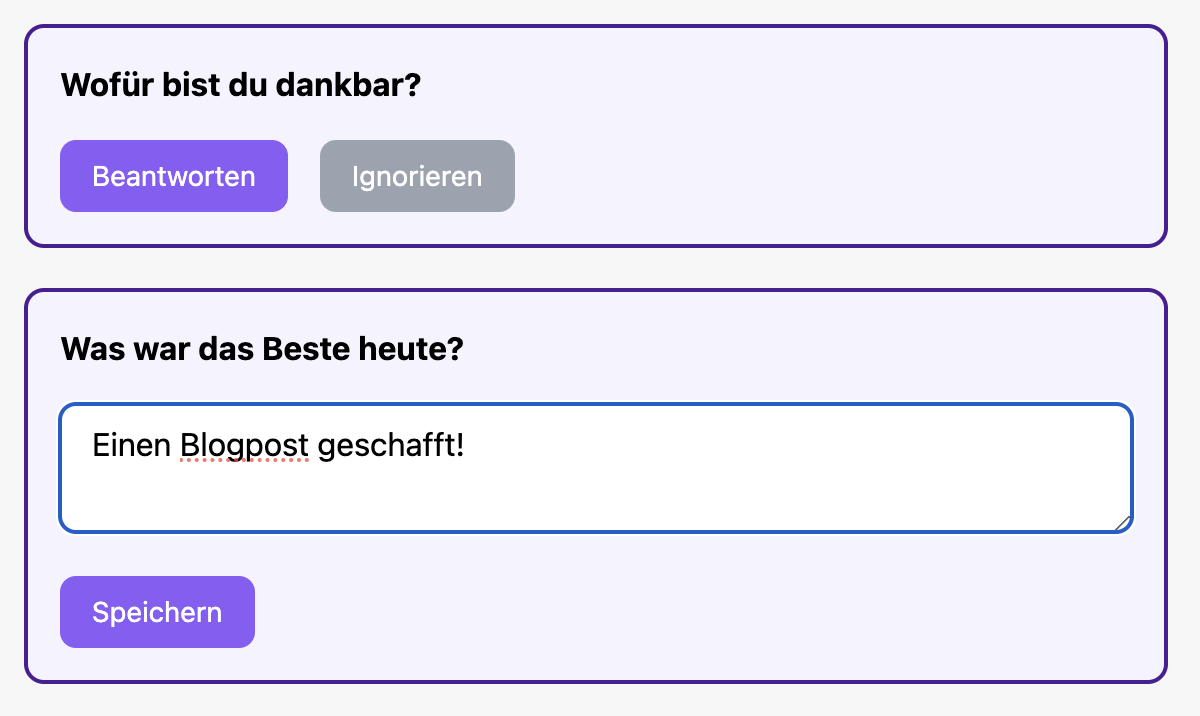
Task: Save the daily highlight entry
Action: pyautogui.click(x=157, y=611)
